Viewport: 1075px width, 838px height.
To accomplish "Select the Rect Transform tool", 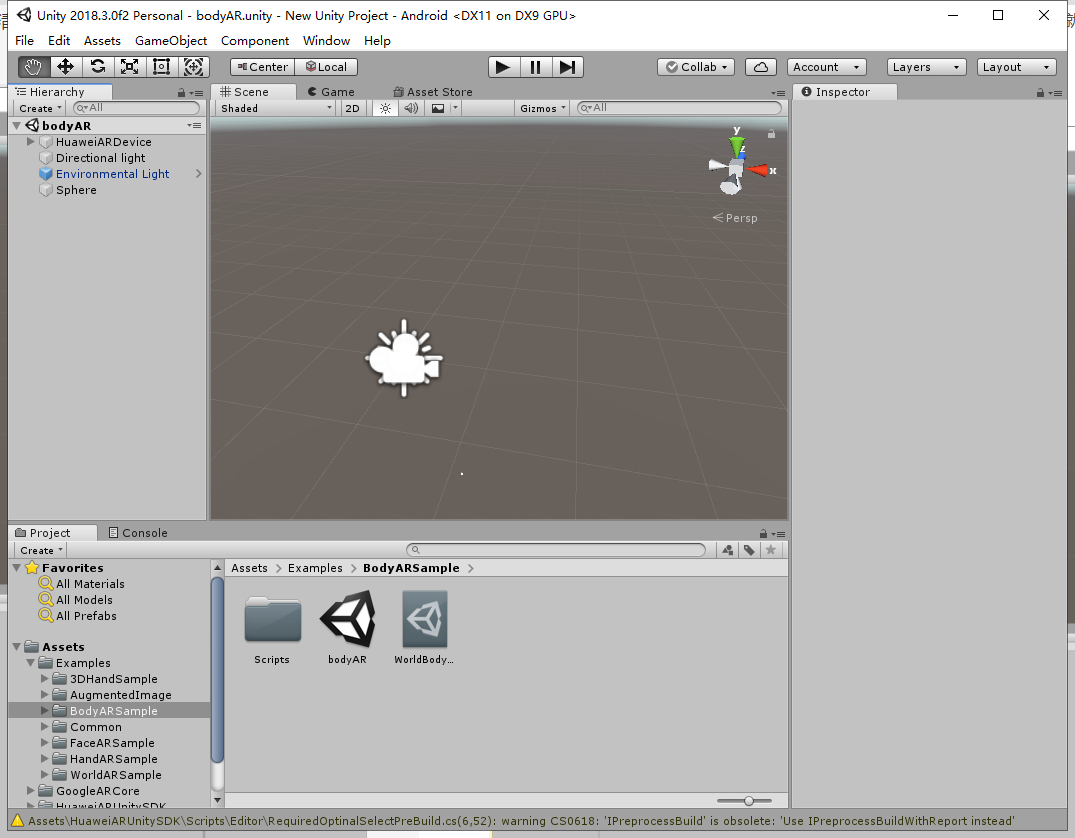I will 161,66.
